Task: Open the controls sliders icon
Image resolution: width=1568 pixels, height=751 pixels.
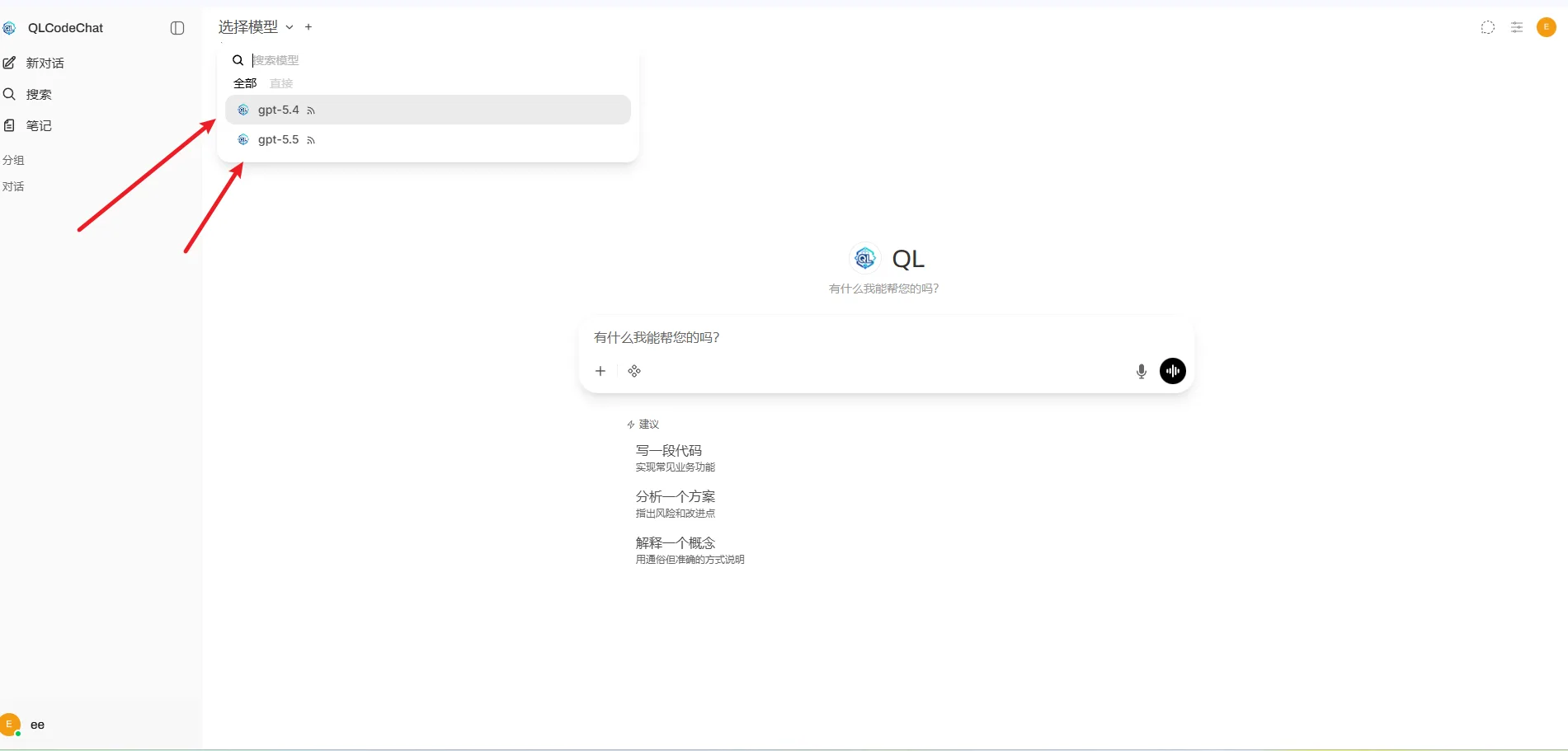Action: [x=1516, y=27]
